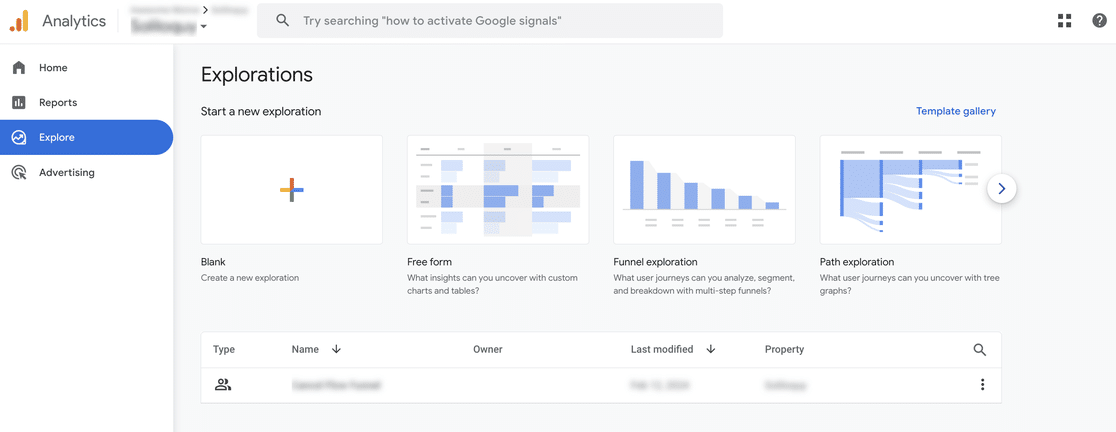Open the Free form template thumbnail

pos(498,190)
